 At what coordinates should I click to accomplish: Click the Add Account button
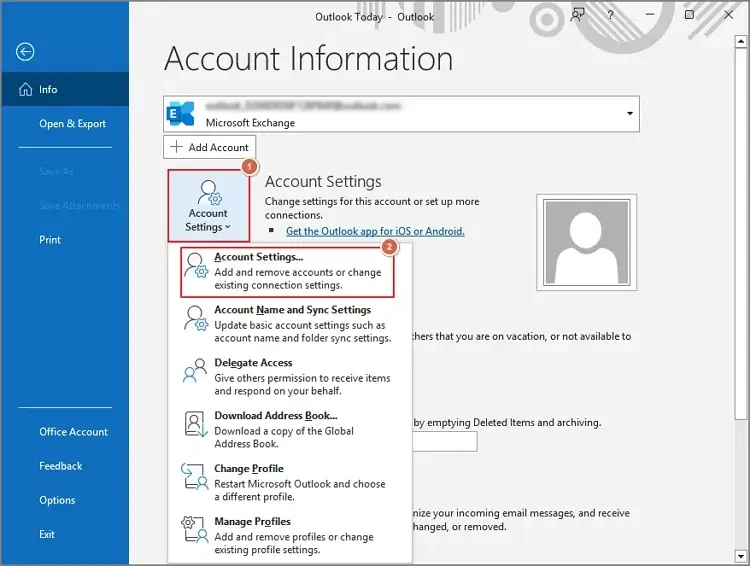pos(210,147)
